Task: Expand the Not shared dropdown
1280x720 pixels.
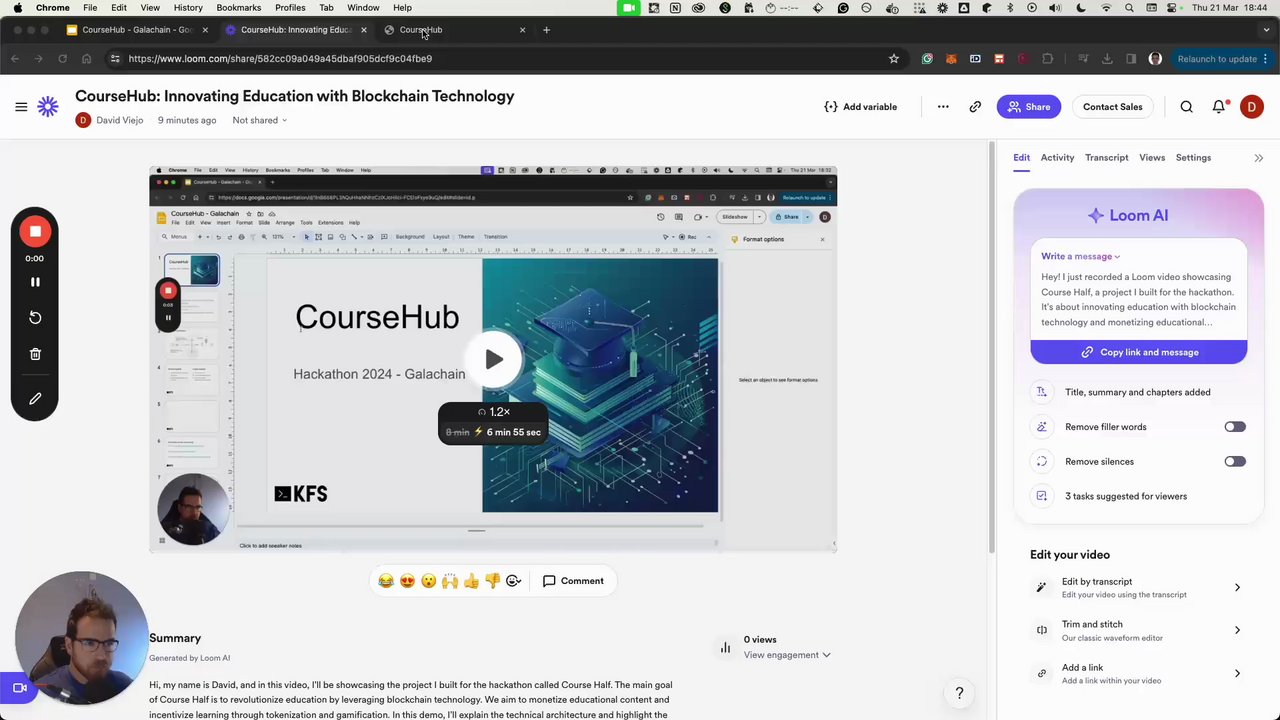Action: click(x=260, y=120)
